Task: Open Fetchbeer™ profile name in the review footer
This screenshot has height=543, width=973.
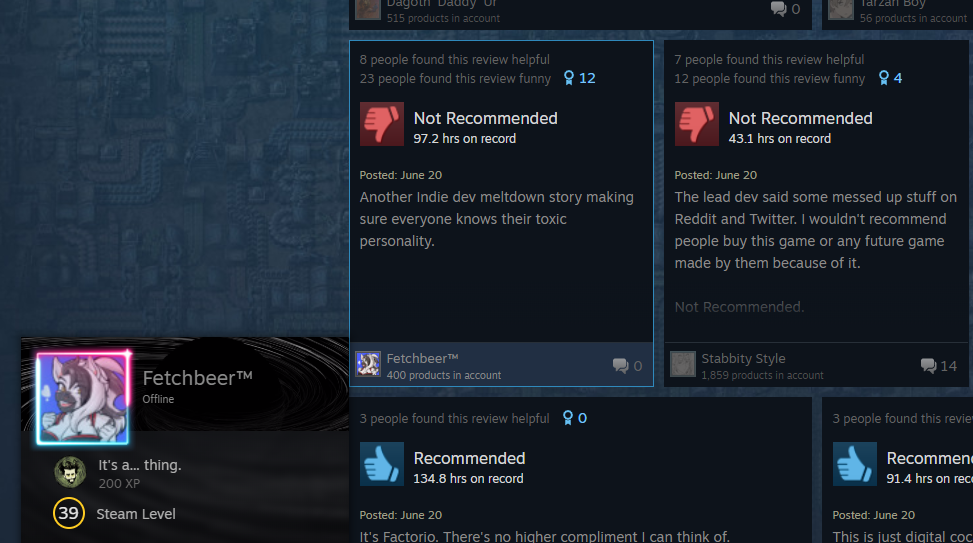Action: coord(423,359)
